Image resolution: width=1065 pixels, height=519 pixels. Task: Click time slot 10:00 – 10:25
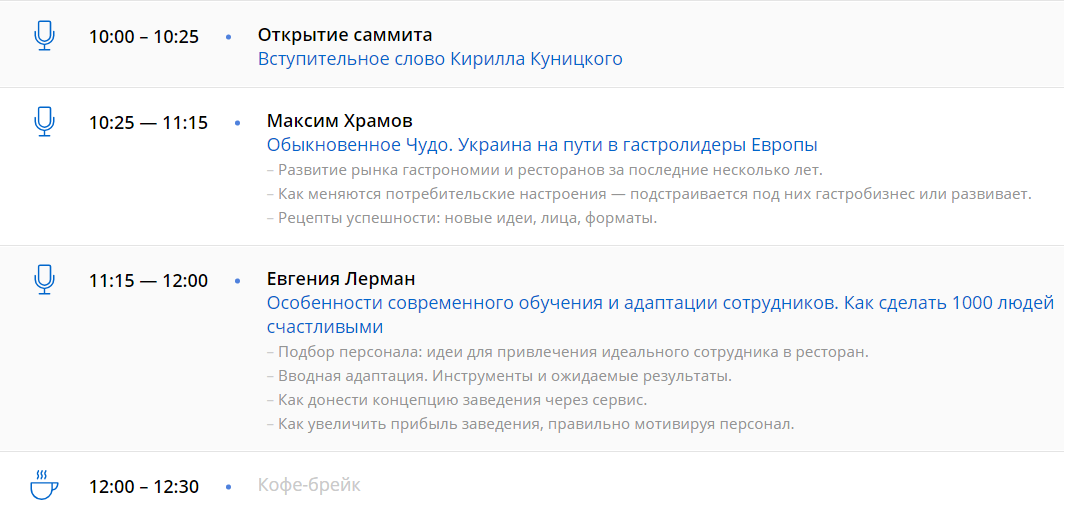[144, 37]
